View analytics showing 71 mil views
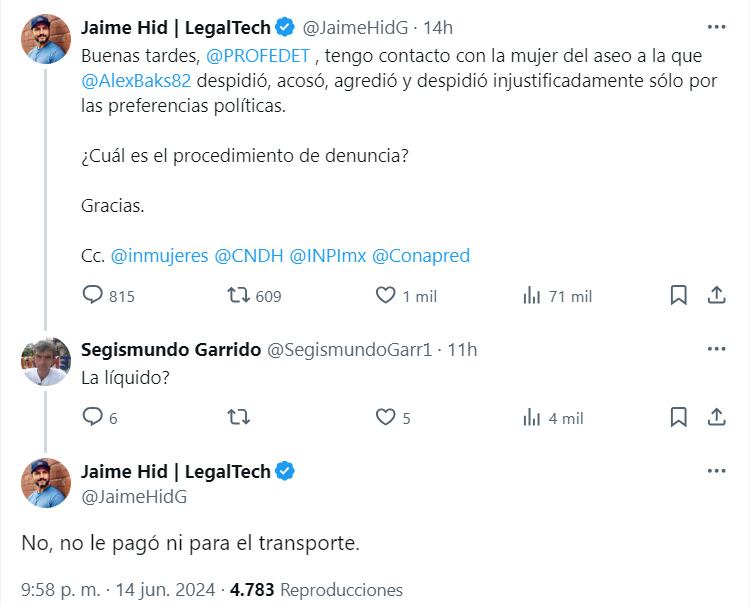 531,296
